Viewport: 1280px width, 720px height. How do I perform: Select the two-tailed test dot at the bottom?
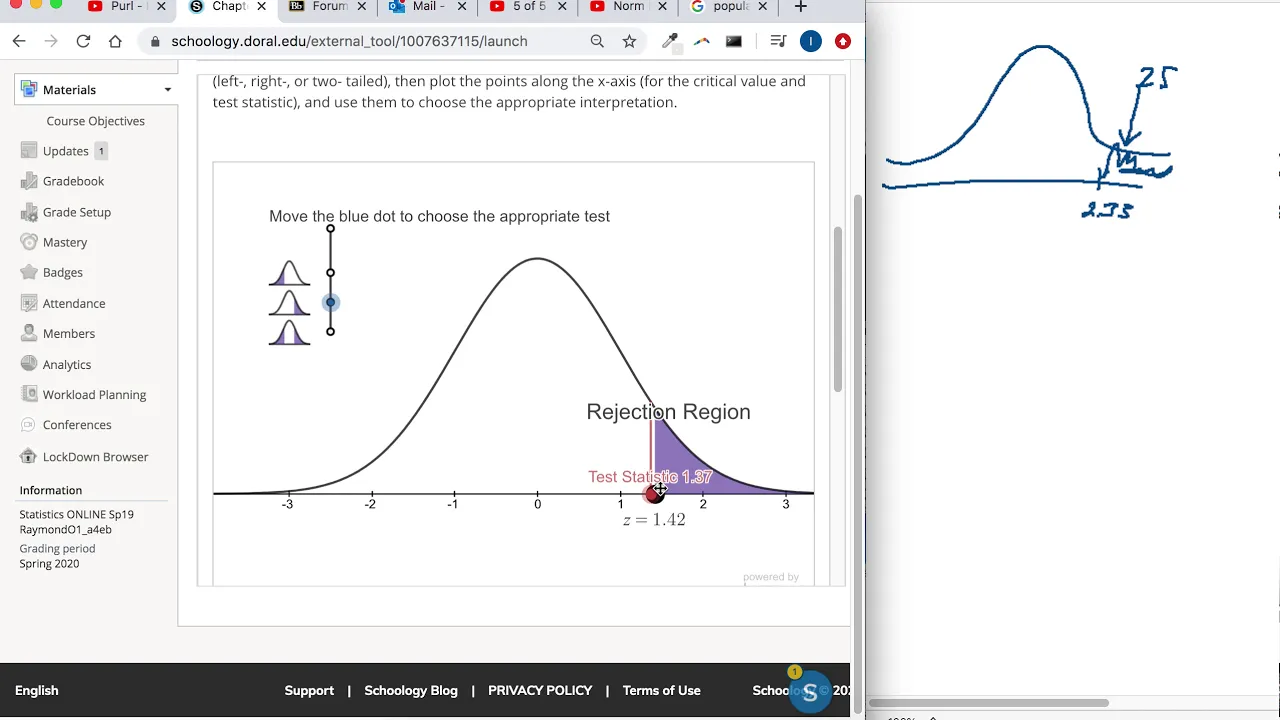(330, 331)
